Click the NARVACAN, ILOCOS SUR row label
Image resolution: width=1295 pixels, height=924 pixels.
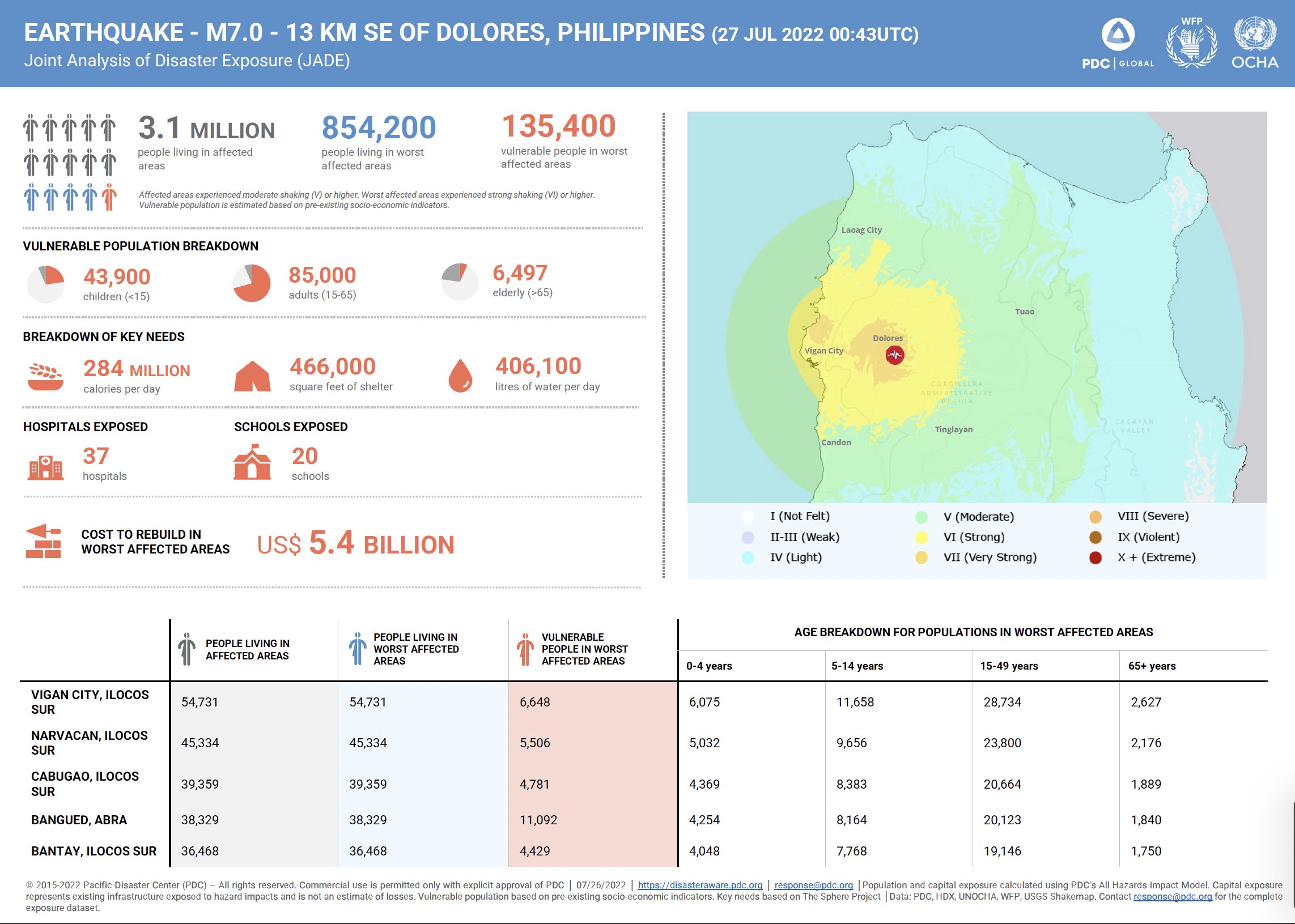(90, 743)
